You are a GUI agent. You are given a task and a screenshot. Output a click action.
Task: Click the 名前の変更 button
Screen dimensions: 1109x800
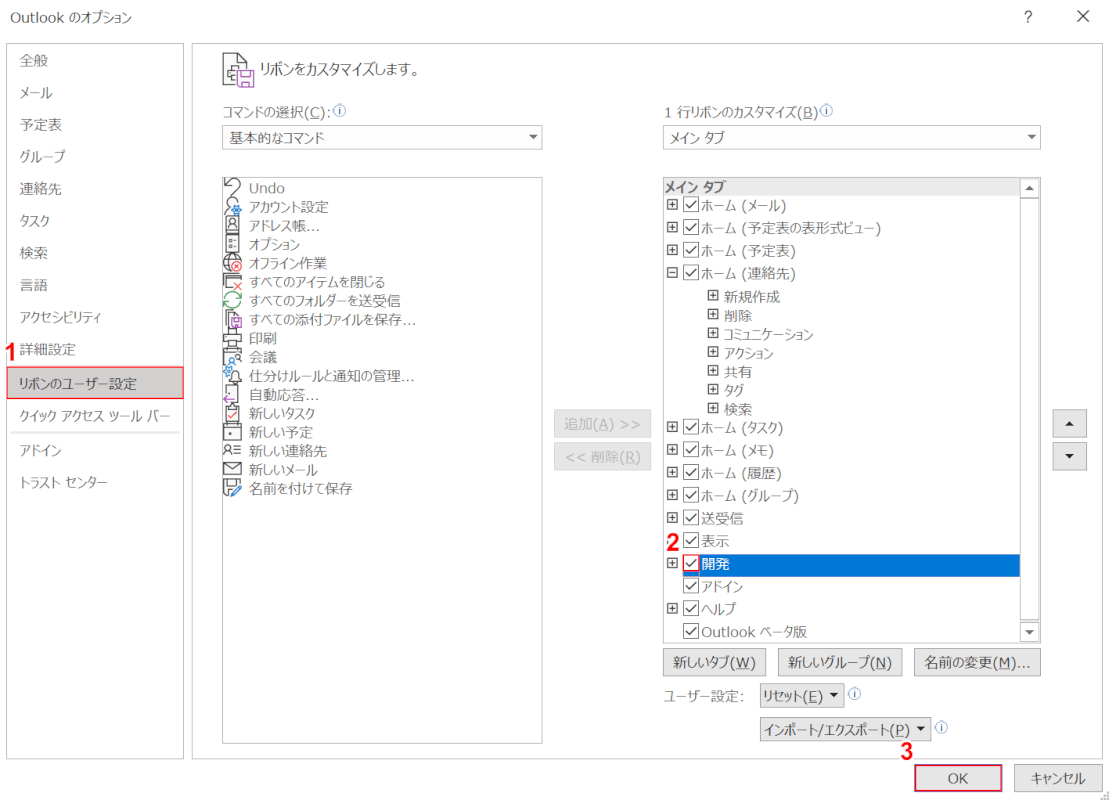(x=977, y=663)
